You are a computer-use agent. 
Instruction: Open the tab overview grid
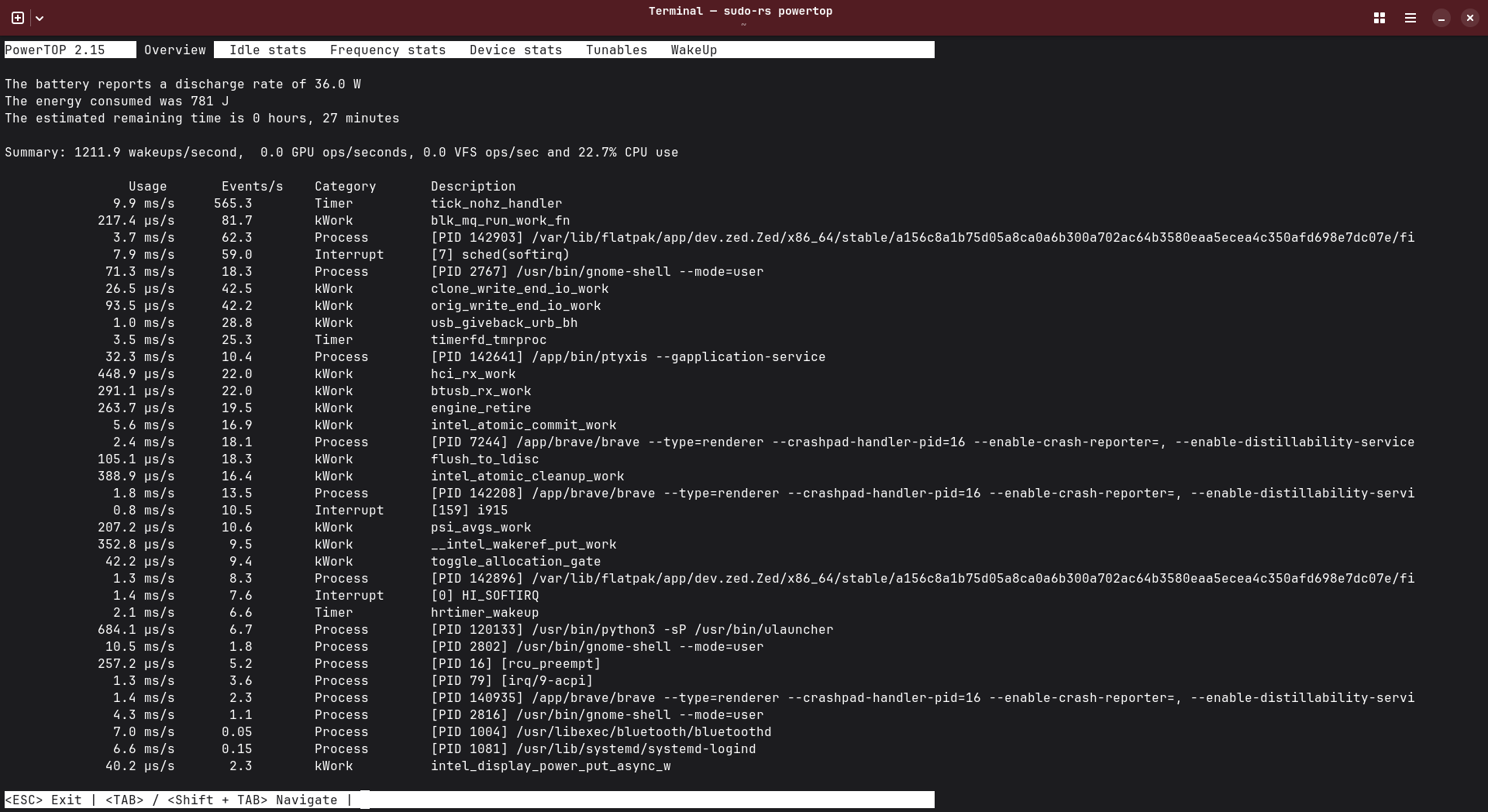[x=1379, y=18]
